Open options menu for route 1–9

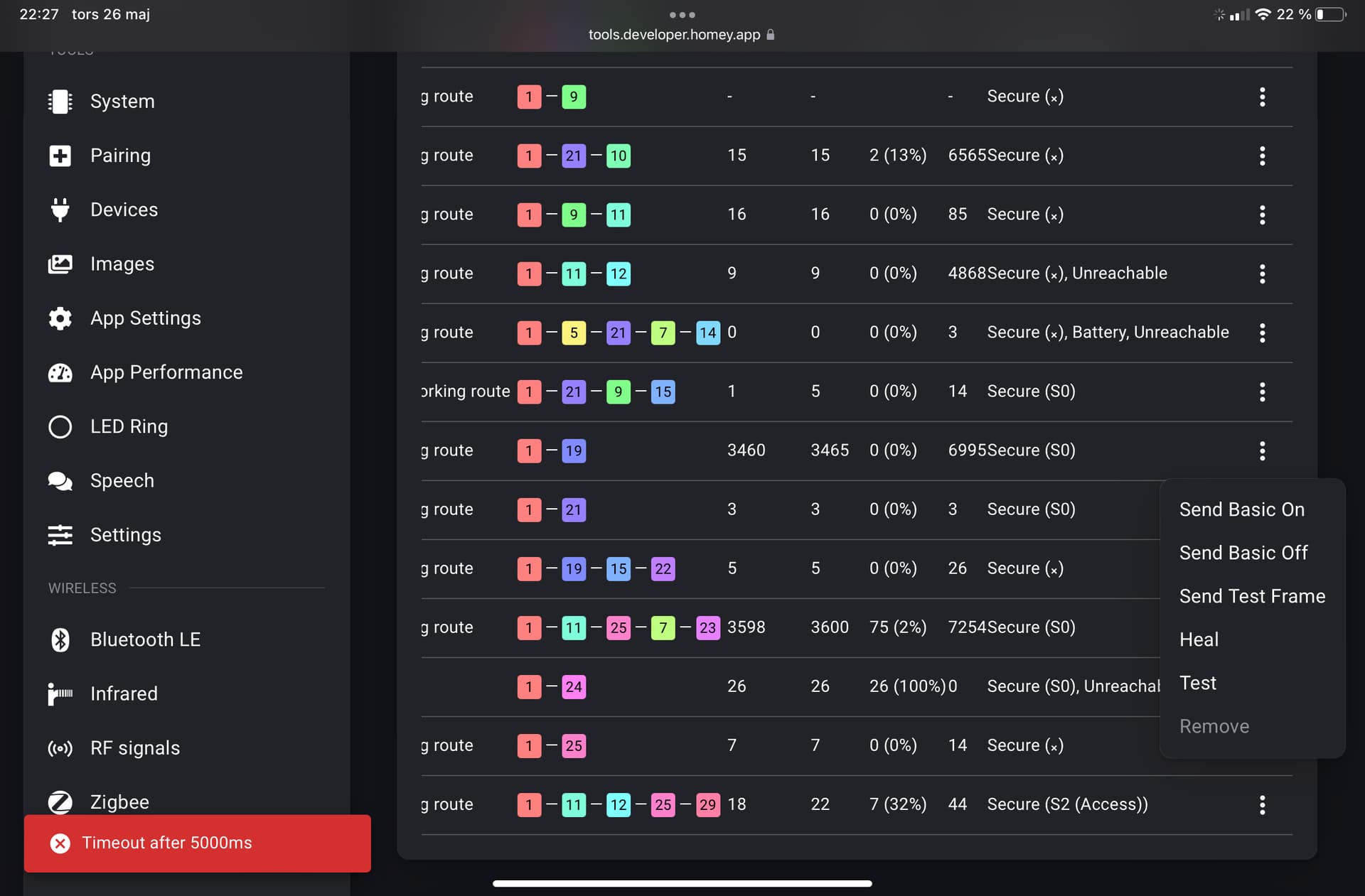(1262, 97)
